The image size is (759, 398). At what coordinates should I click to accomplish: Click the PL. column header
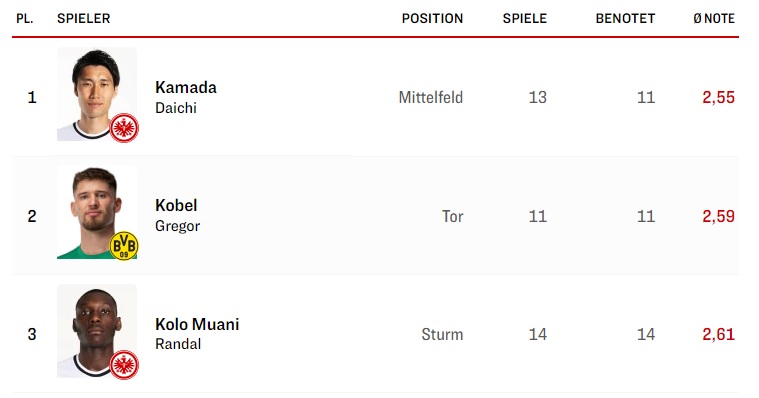[25, 18]
